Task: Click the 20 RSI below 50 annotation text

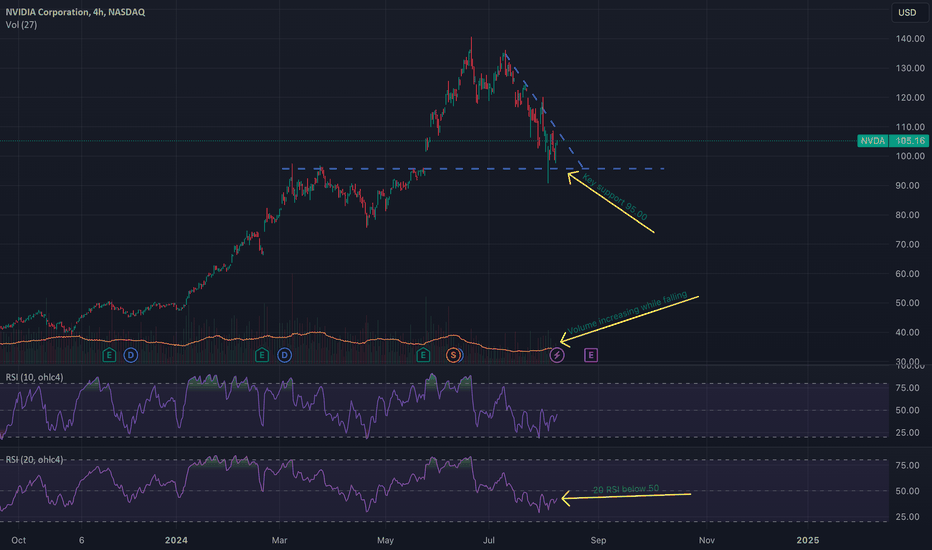Action: coord(626,489)
